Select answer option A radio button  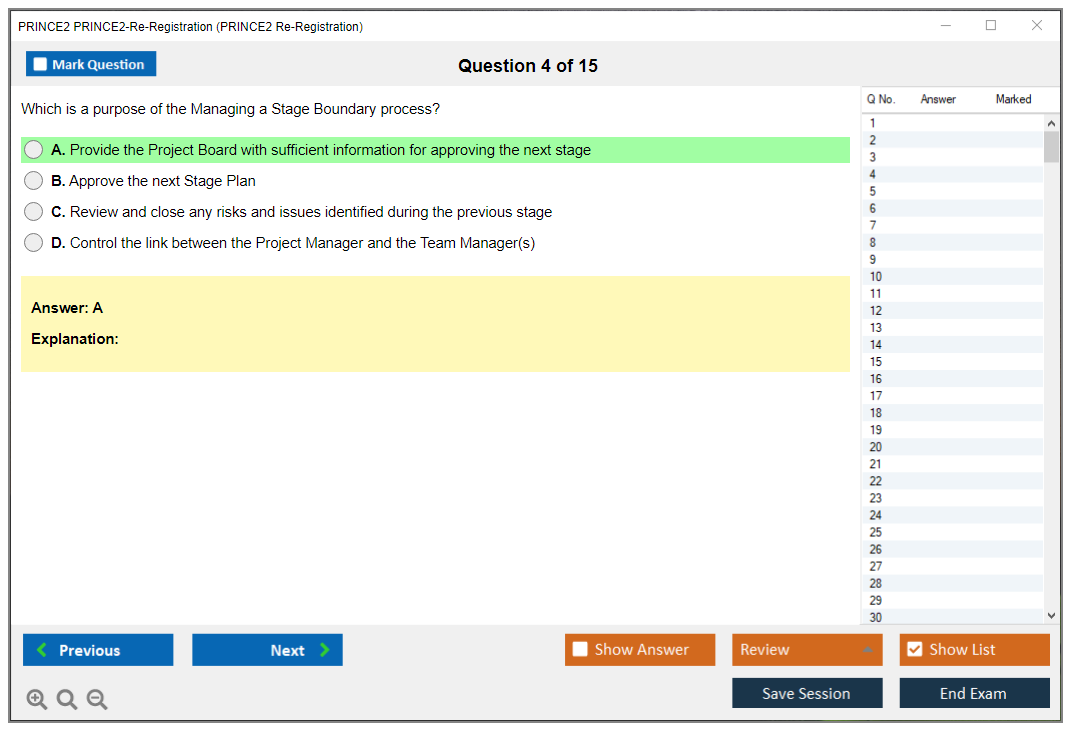(34, 150)
